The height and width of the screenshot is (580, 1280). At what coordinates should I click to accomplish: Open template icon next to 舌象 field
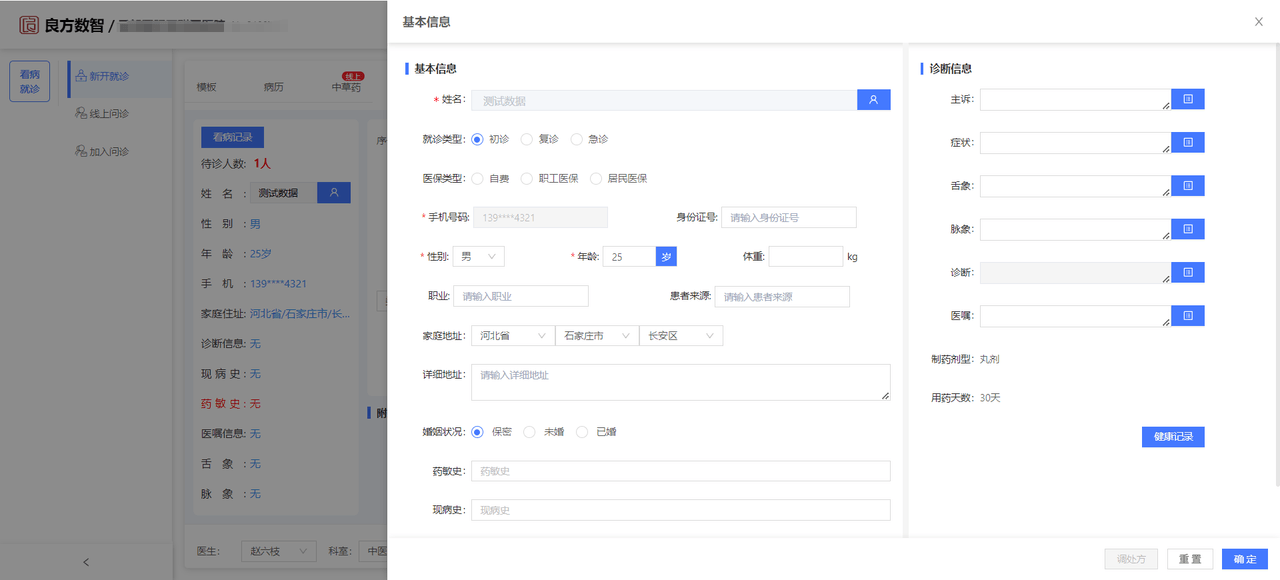point(1188,186)
